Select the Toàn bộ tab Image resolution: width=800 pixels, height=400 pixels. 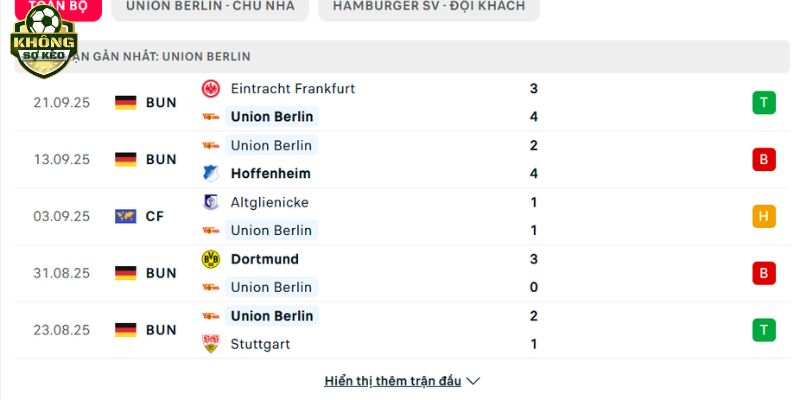point(58,7)
